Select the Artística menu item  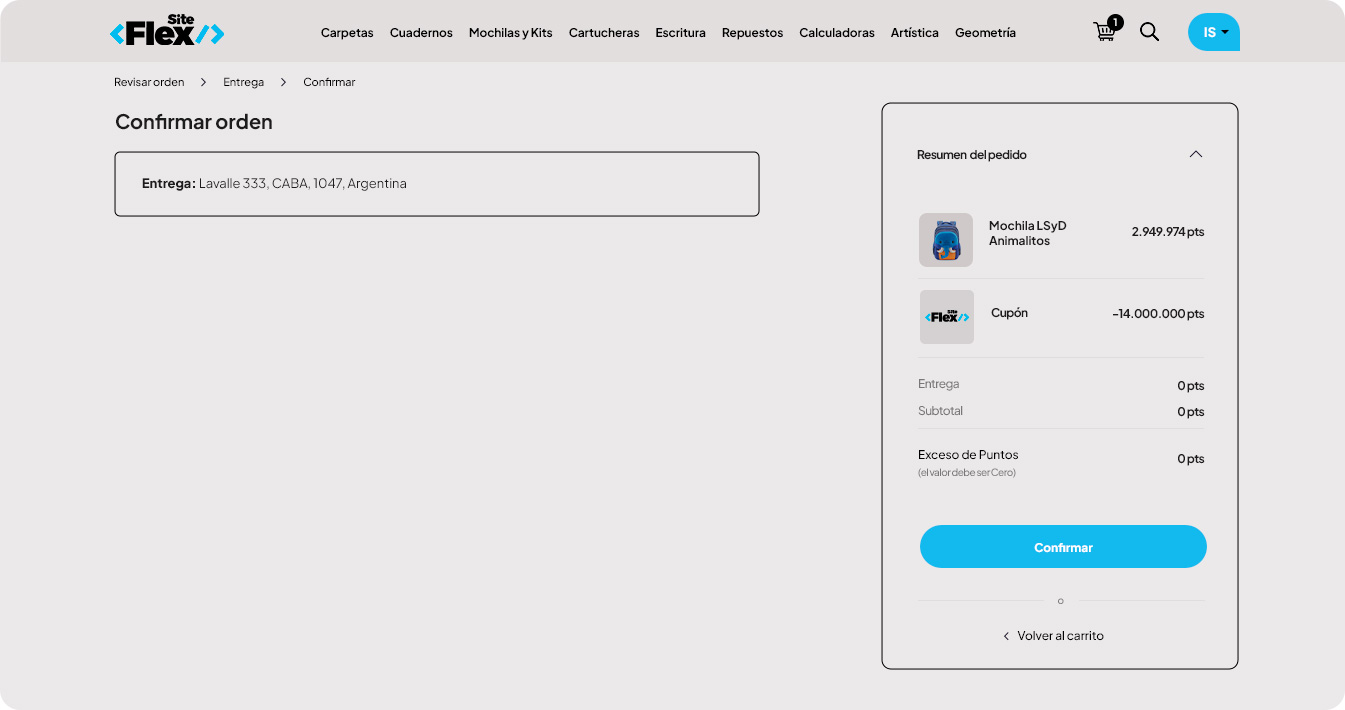(915, 33)
